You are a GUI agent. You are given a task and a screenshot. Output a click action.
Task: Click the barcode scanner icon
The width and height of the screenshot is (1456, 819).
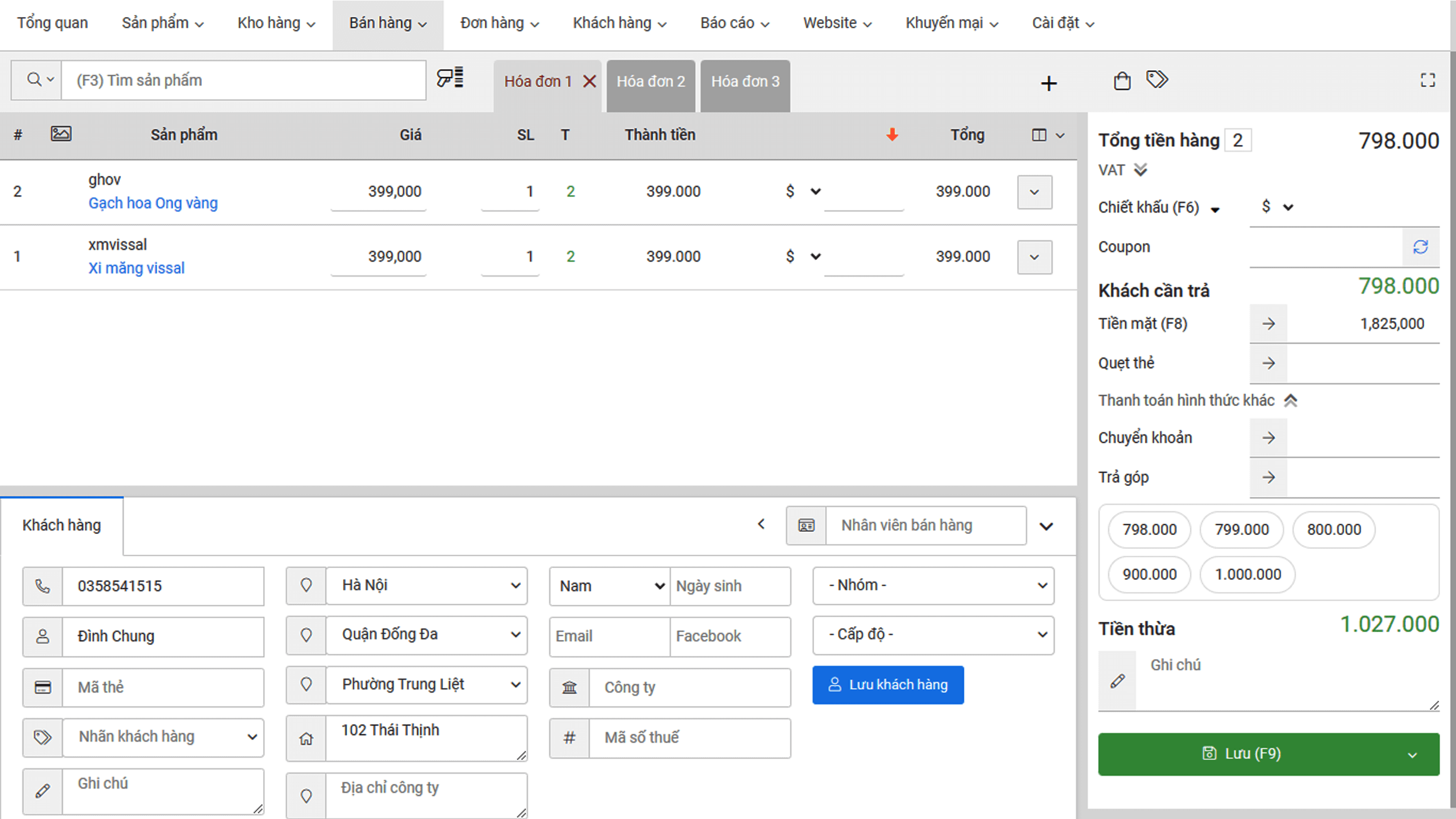450,78
